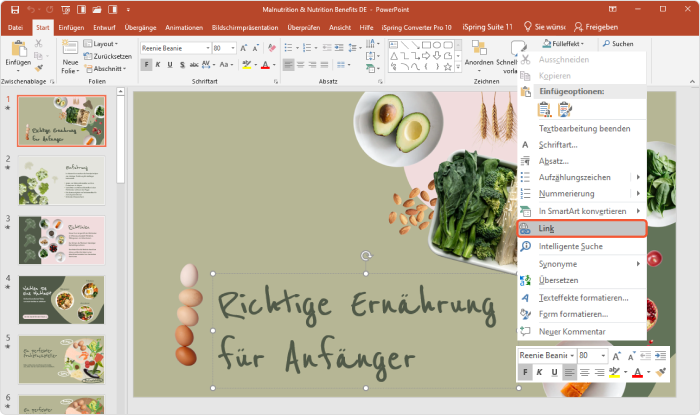This screenshot has width=700, height=415.
Task: Open Fülleffekt dropdown
Action: click(563, 44)
